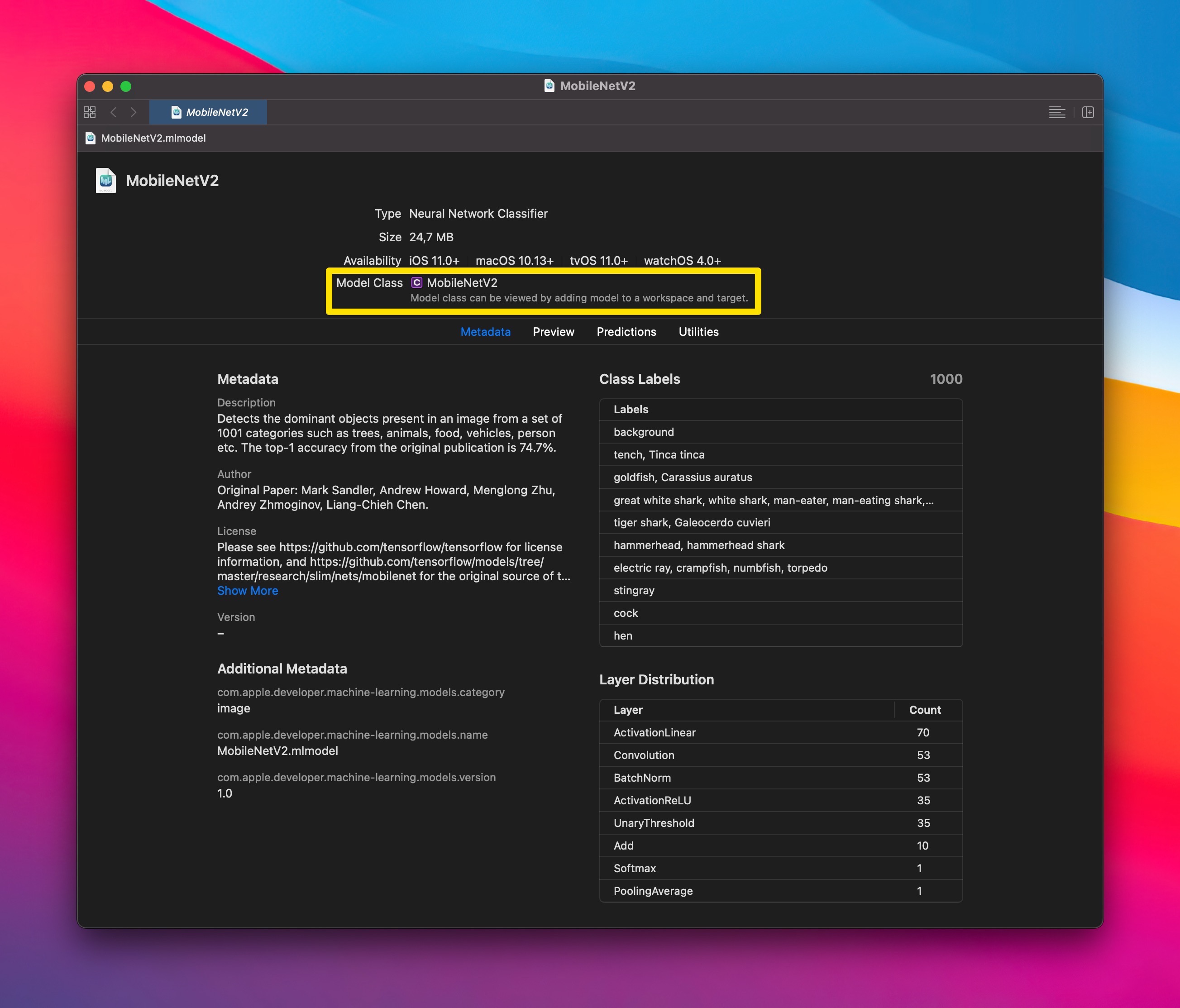The height and width of the screenshot is (1008, 1180).
Task: Click the large MobileNetV2 model document icon
Action: coord(106,181)
